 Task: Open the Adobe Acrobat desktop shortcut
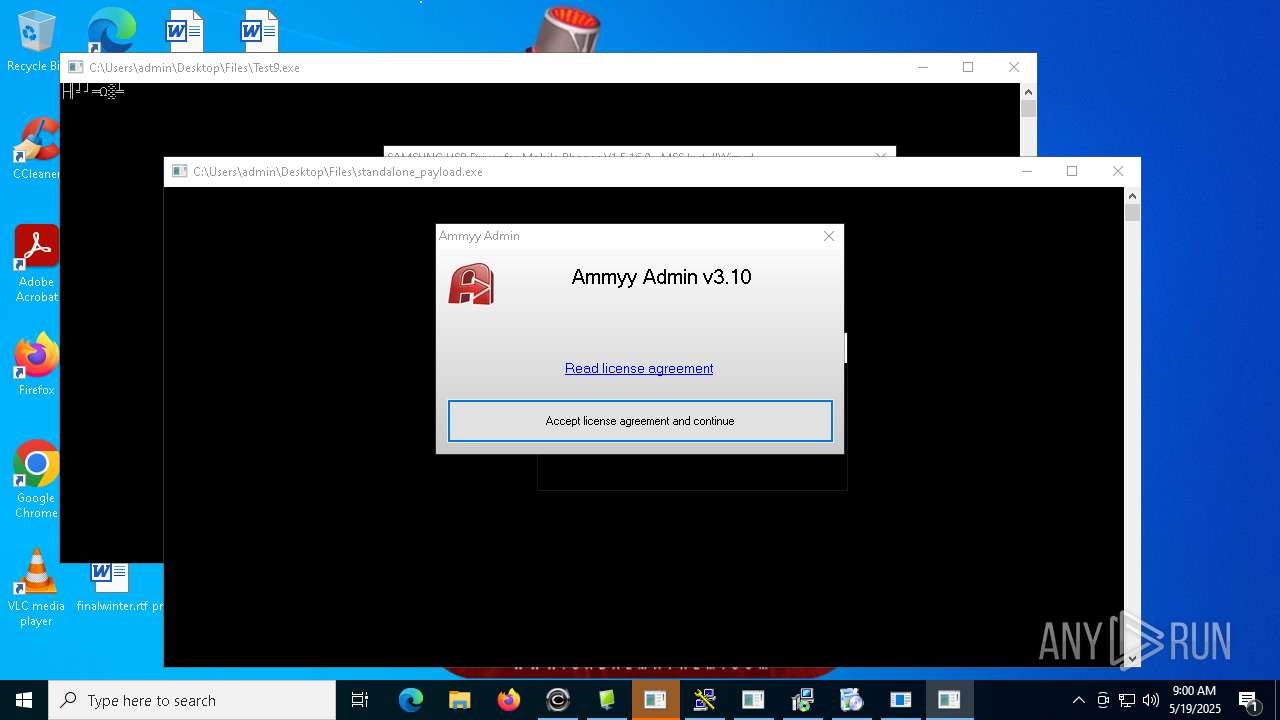(x=36, y=264)
